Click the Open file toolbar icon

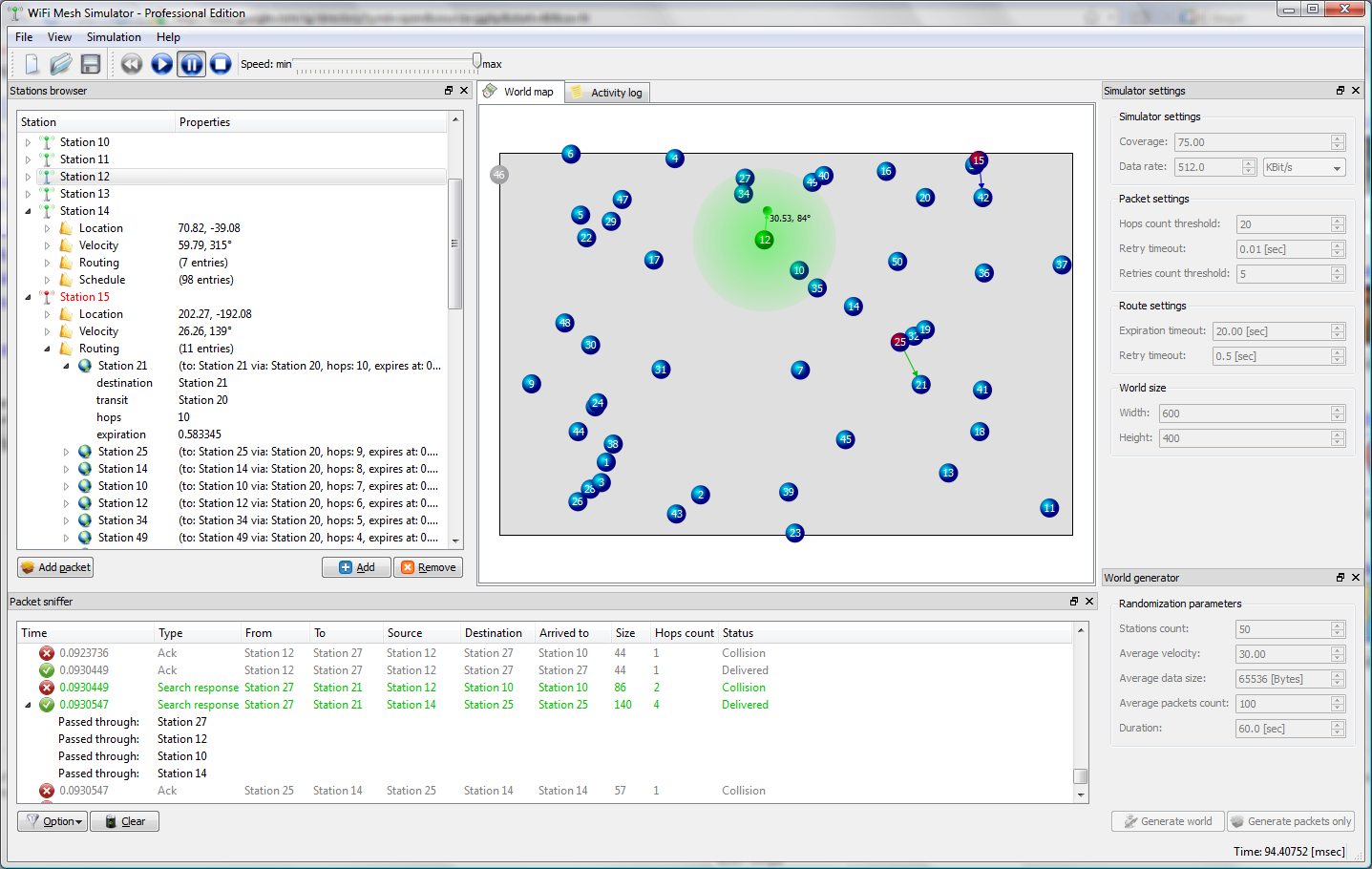click(x=61, y=64)
